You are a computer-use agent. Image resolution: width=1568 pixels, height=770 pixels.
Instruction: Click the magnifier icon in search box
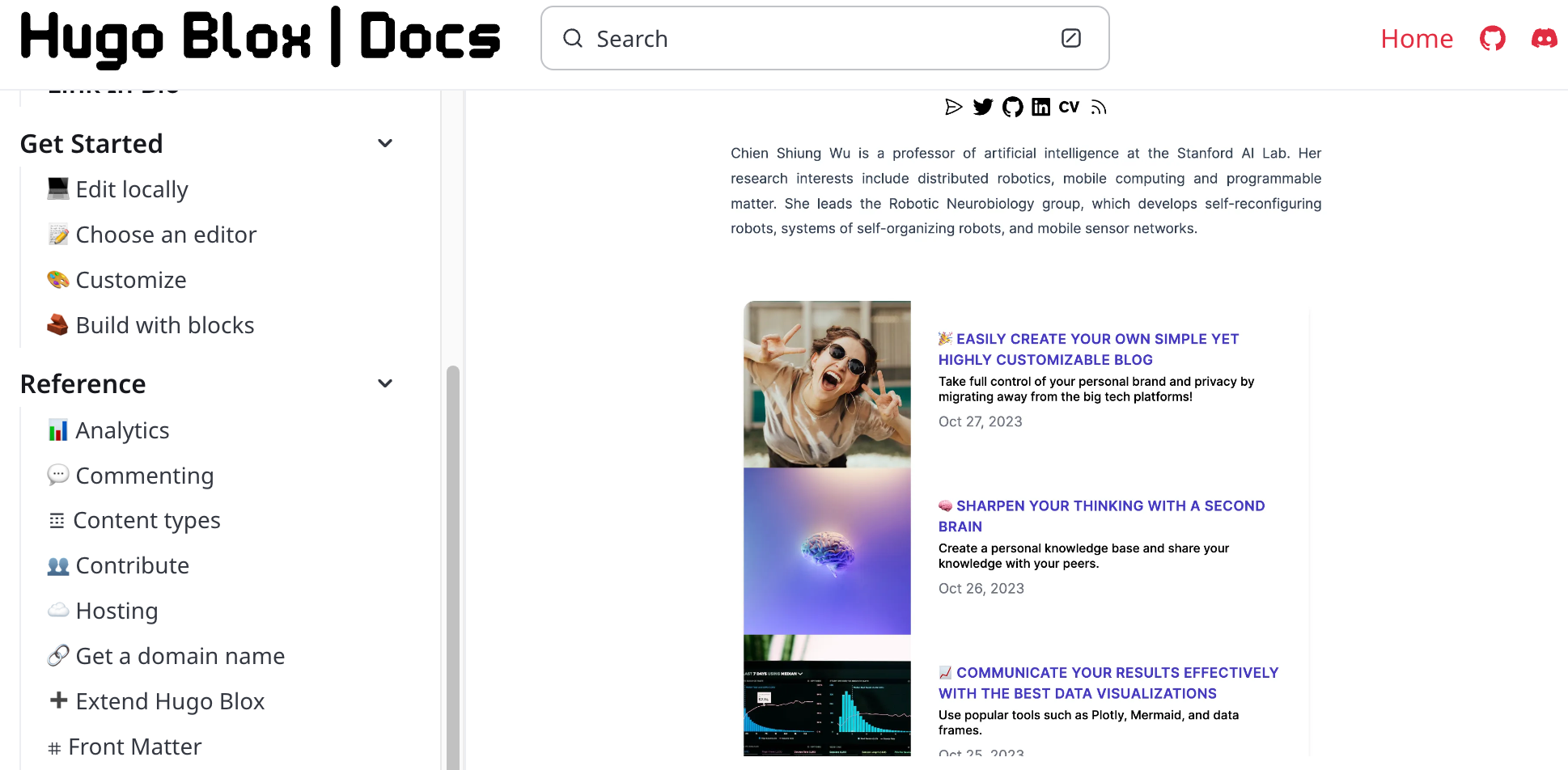[573, 38]
